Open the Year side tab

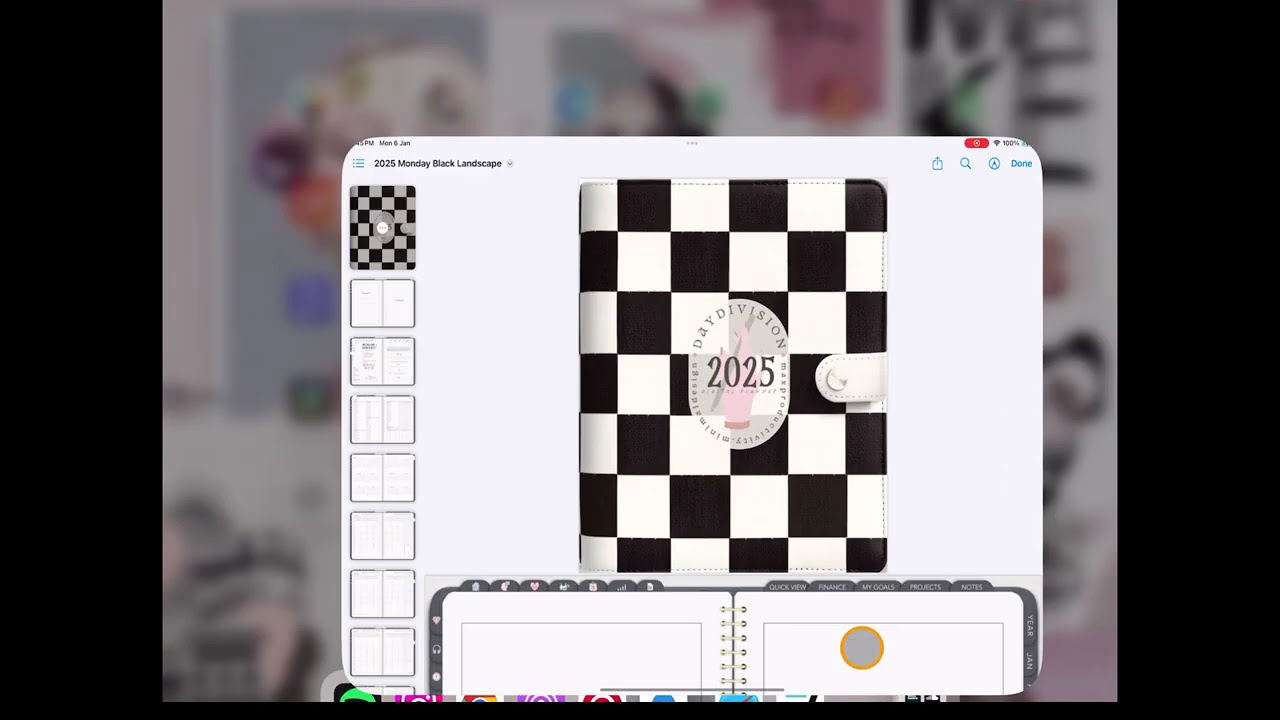click(1030, 626)
